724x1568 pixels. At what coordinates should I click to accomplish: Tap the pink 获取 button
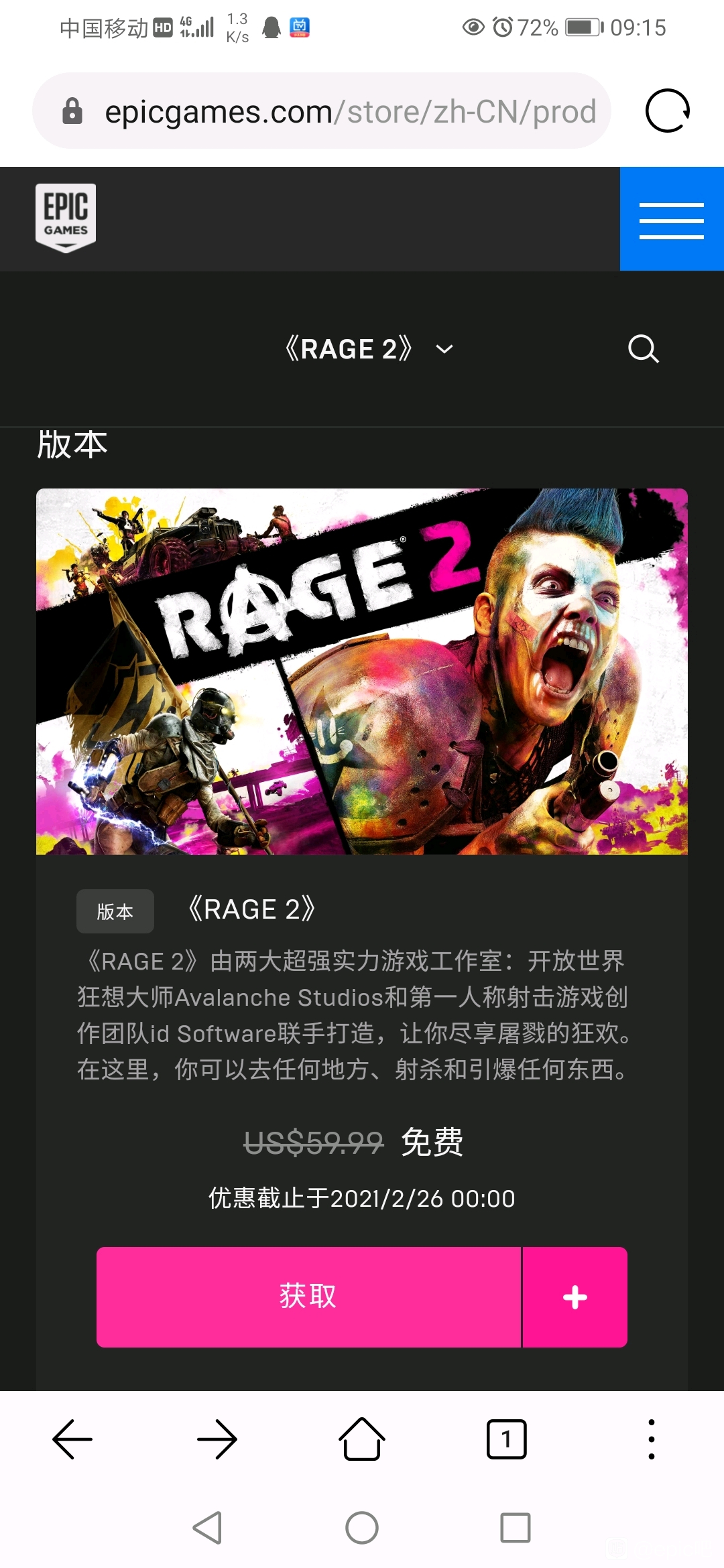[x=308, y=1297]
